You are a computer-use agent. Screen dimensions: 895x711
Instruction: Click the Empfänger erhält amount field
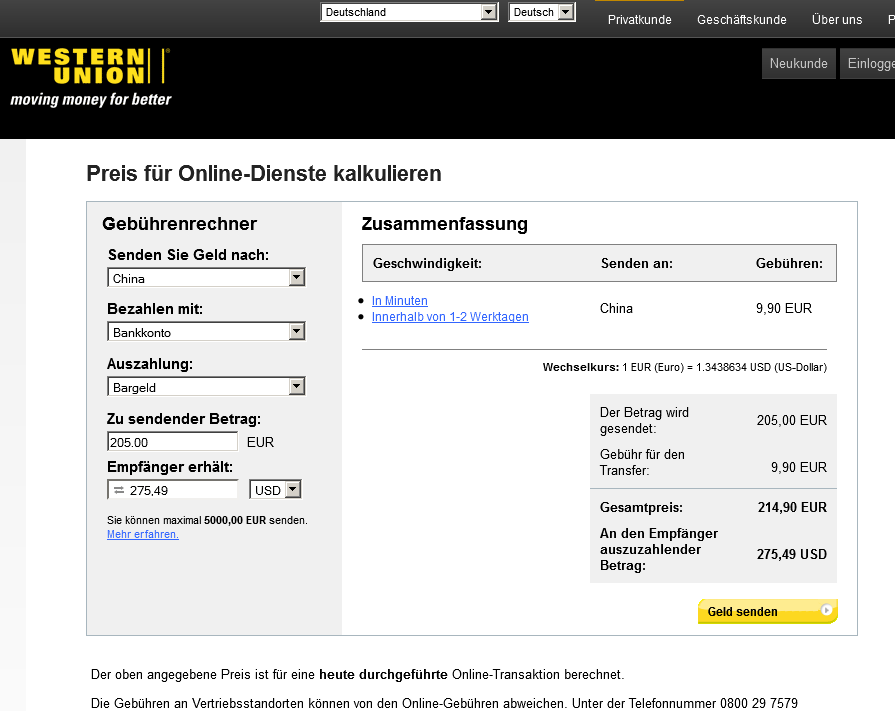[182, 490]
